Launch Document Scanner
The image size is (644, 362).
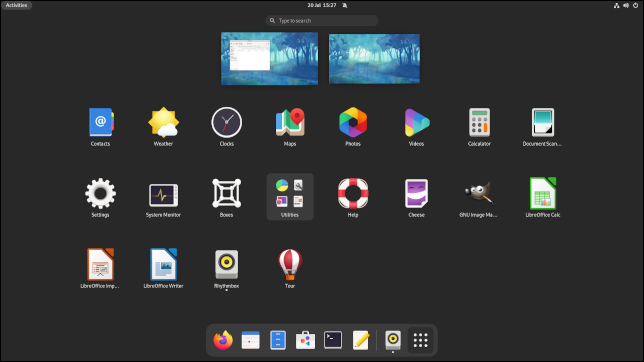[x=542, y=127]
